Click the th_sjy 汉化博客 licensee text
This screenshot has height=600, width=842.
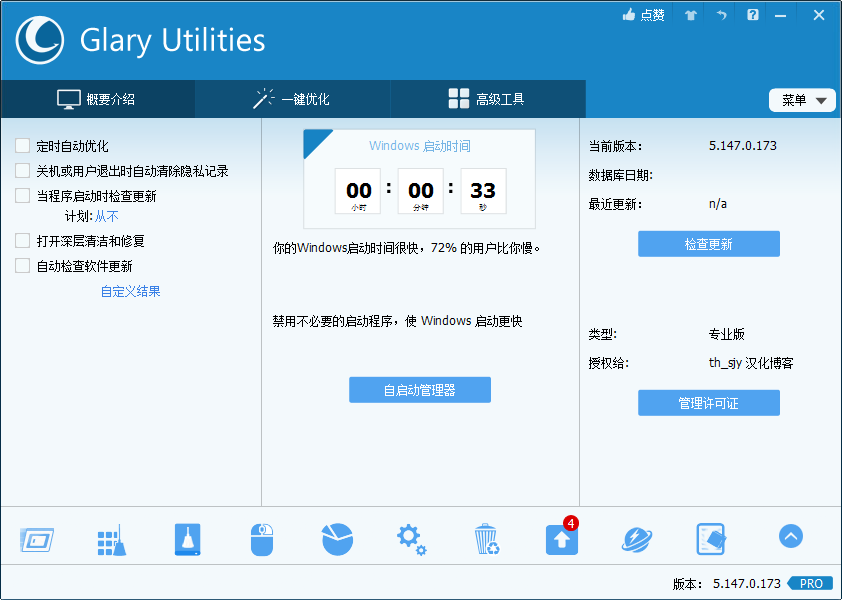pos(751,363)
